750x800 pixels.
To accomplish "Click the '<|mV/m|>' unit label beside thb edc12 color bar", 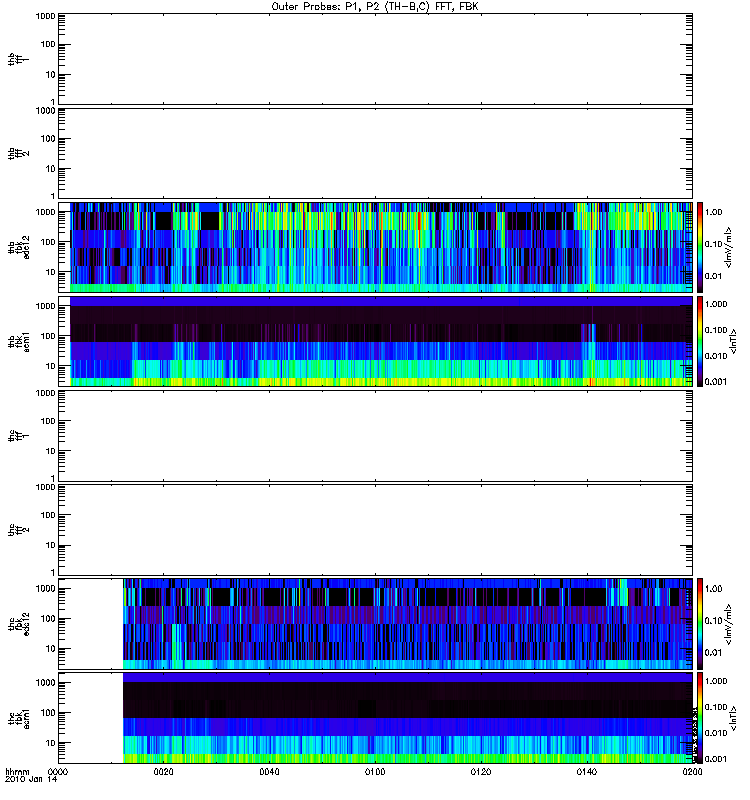I will click(729, 247).
